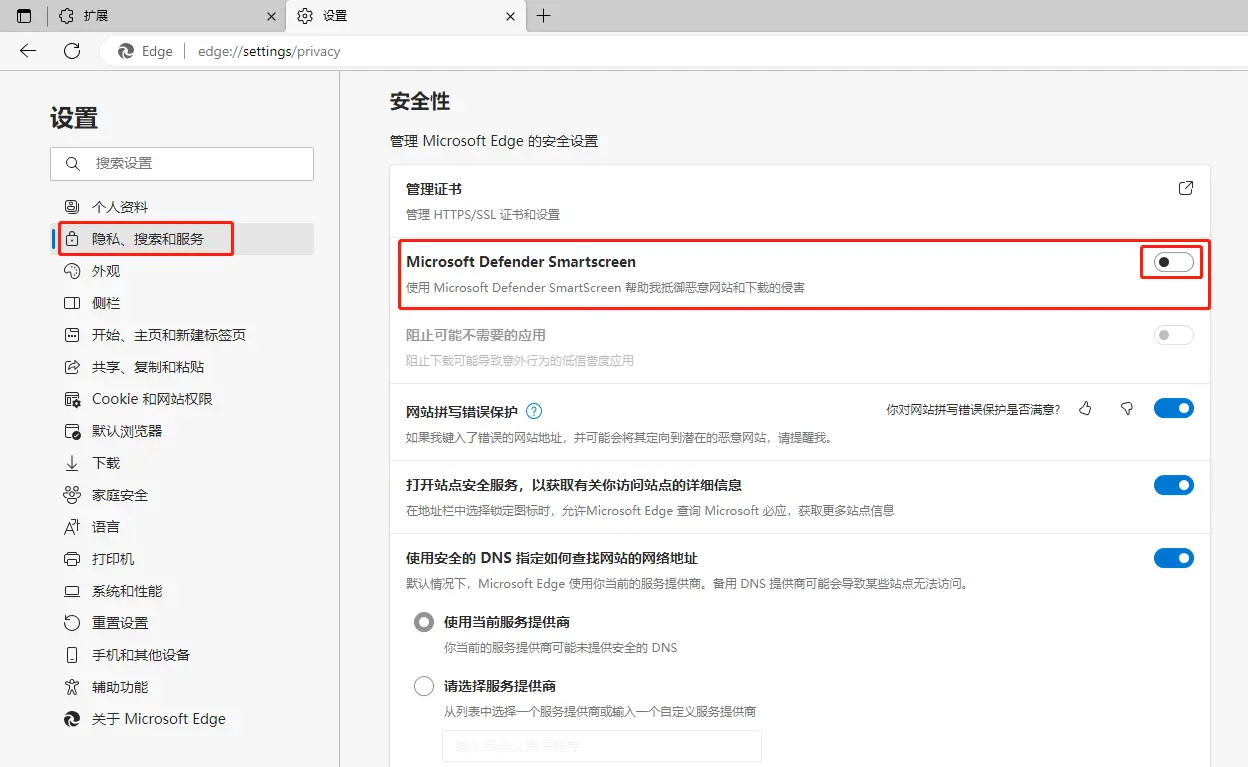1248x767 pixels.
Task: Open 手机和其他设备 settings
Action: [x=182, y=655]
